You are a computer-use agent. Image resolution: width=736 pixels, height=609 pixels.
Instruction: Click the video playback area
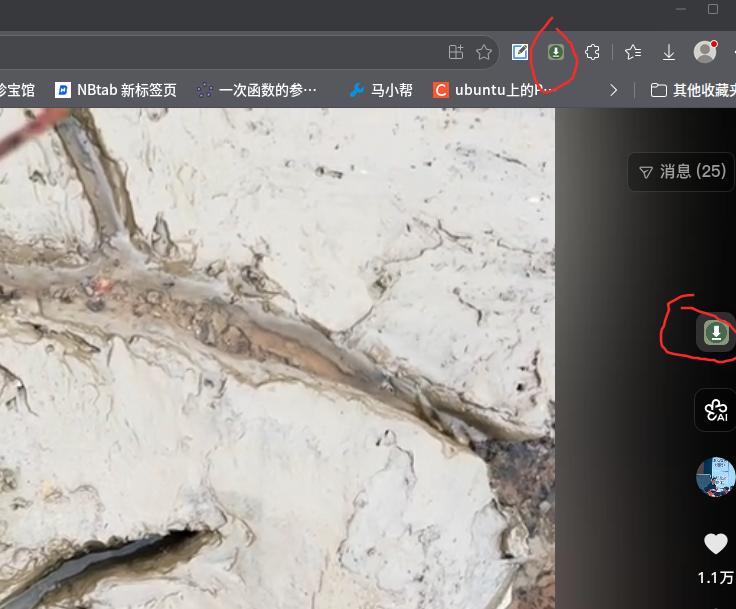(x=277, y=359)
